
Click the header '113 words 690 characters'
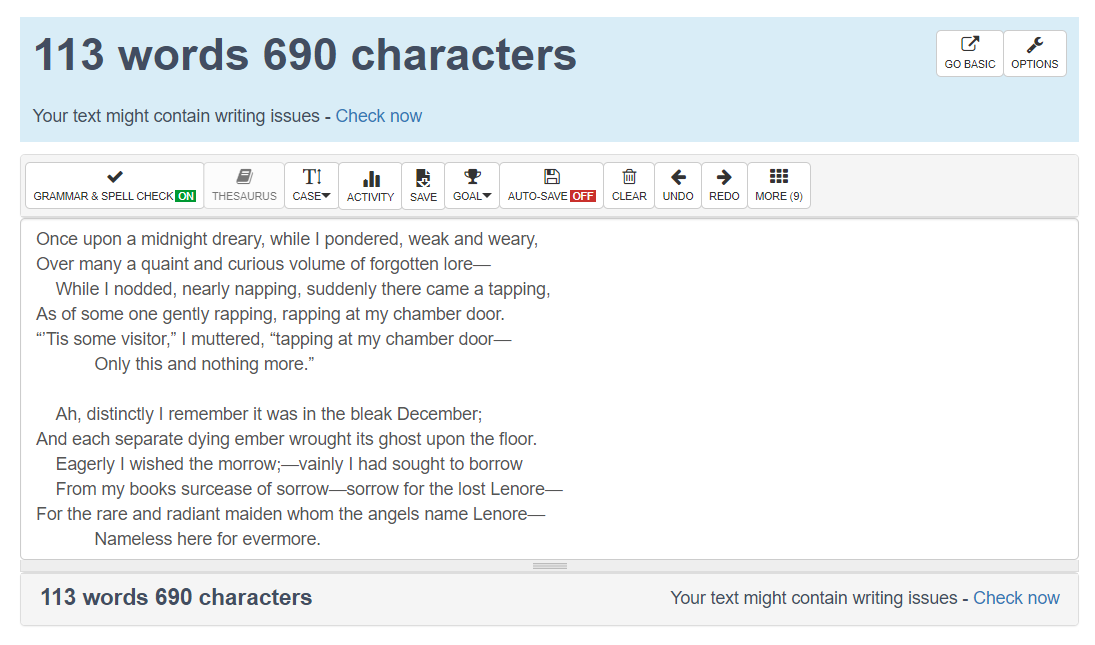305,55
